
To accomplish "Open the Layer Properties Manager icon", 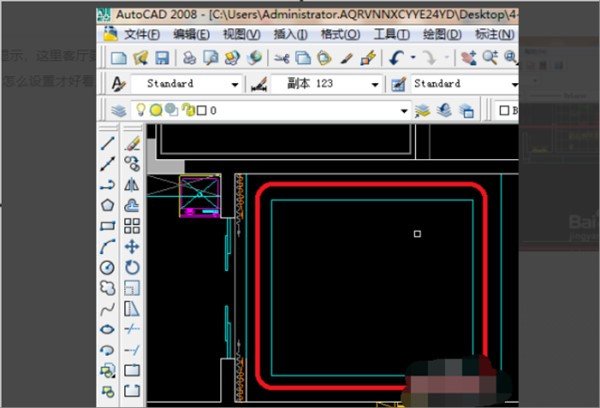I will coord(120,110).
